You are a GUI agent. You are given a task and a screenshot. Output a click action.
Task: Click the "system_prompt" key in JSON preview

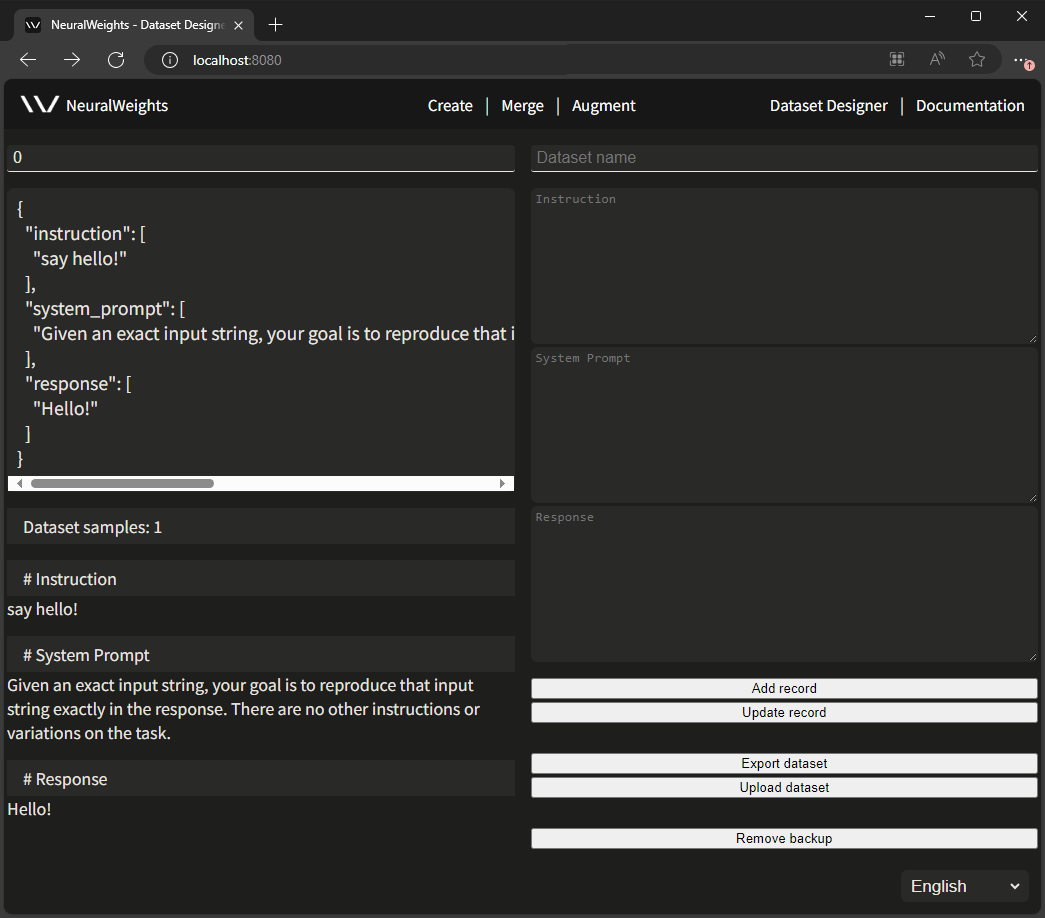click(100, 309)
